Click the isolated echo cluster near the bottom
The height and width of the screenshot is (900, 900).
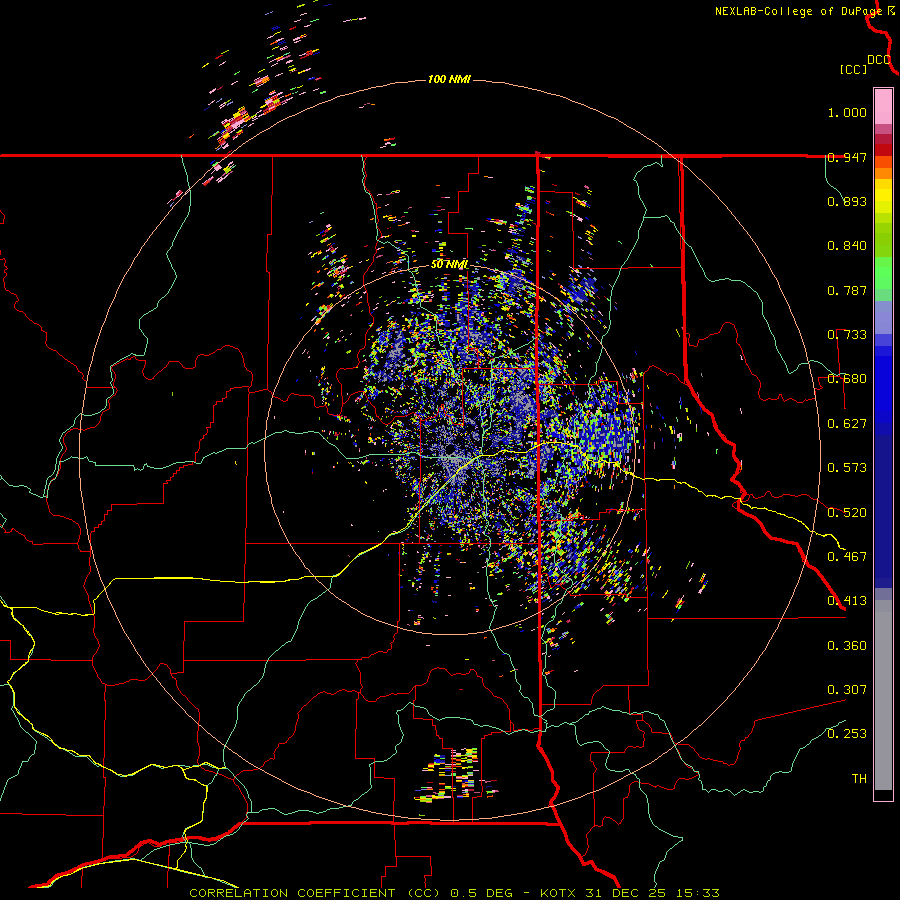(455, 774)
